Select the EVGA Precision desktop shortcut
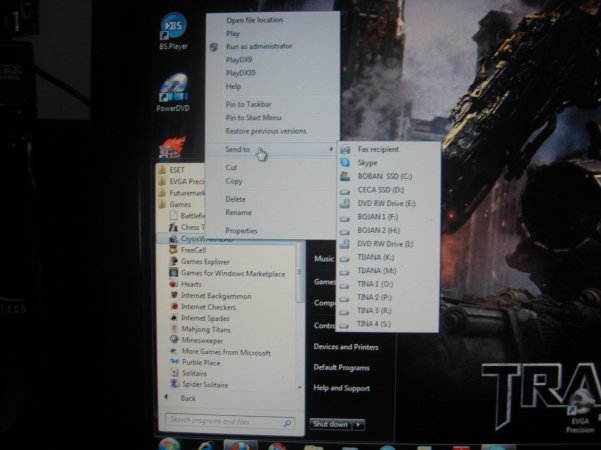Image resolution: width=601 pixels, height=450 pixels. point(580,412)
